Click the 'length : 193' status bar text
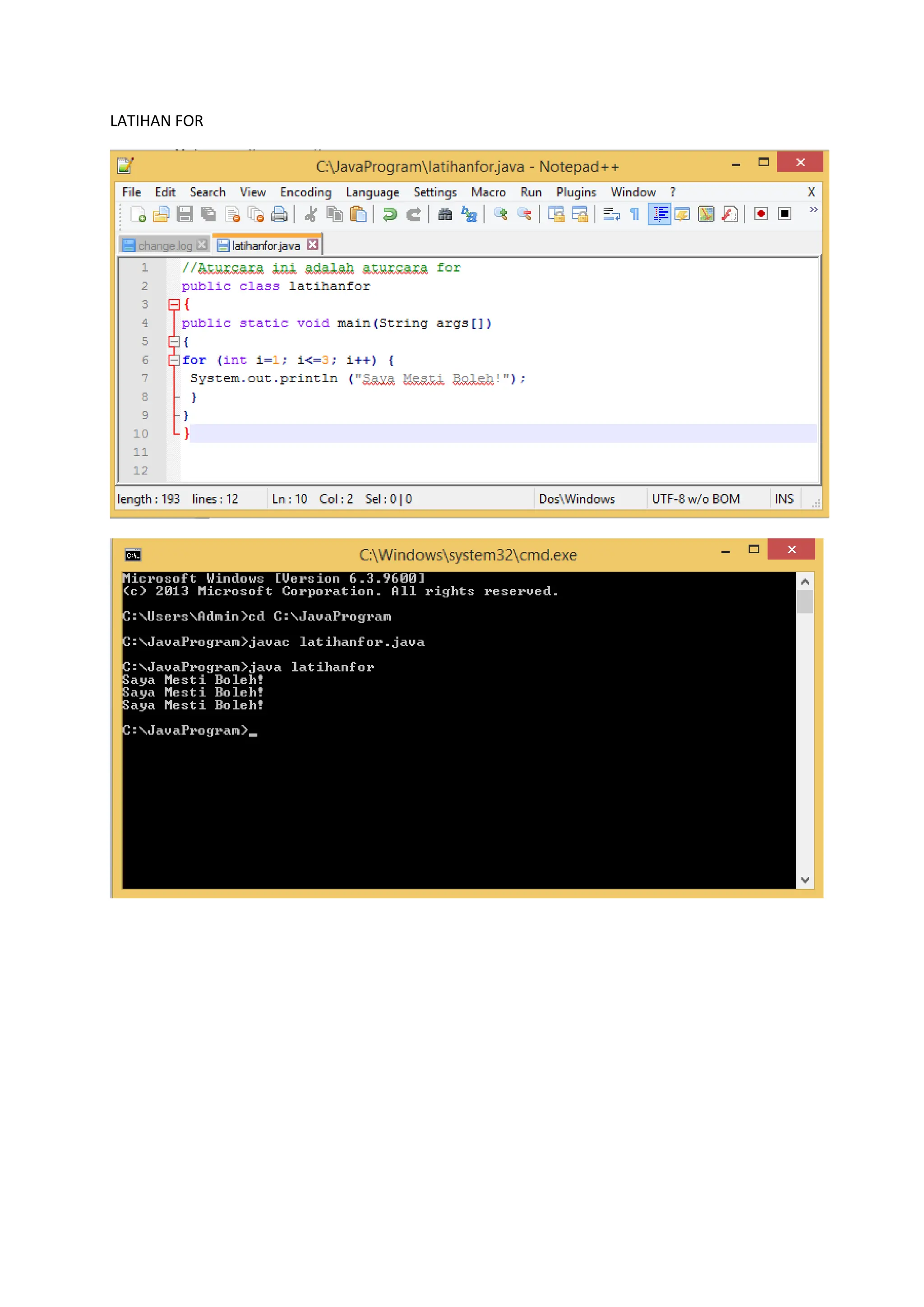 pyautogui.click(x=148, y=499)
